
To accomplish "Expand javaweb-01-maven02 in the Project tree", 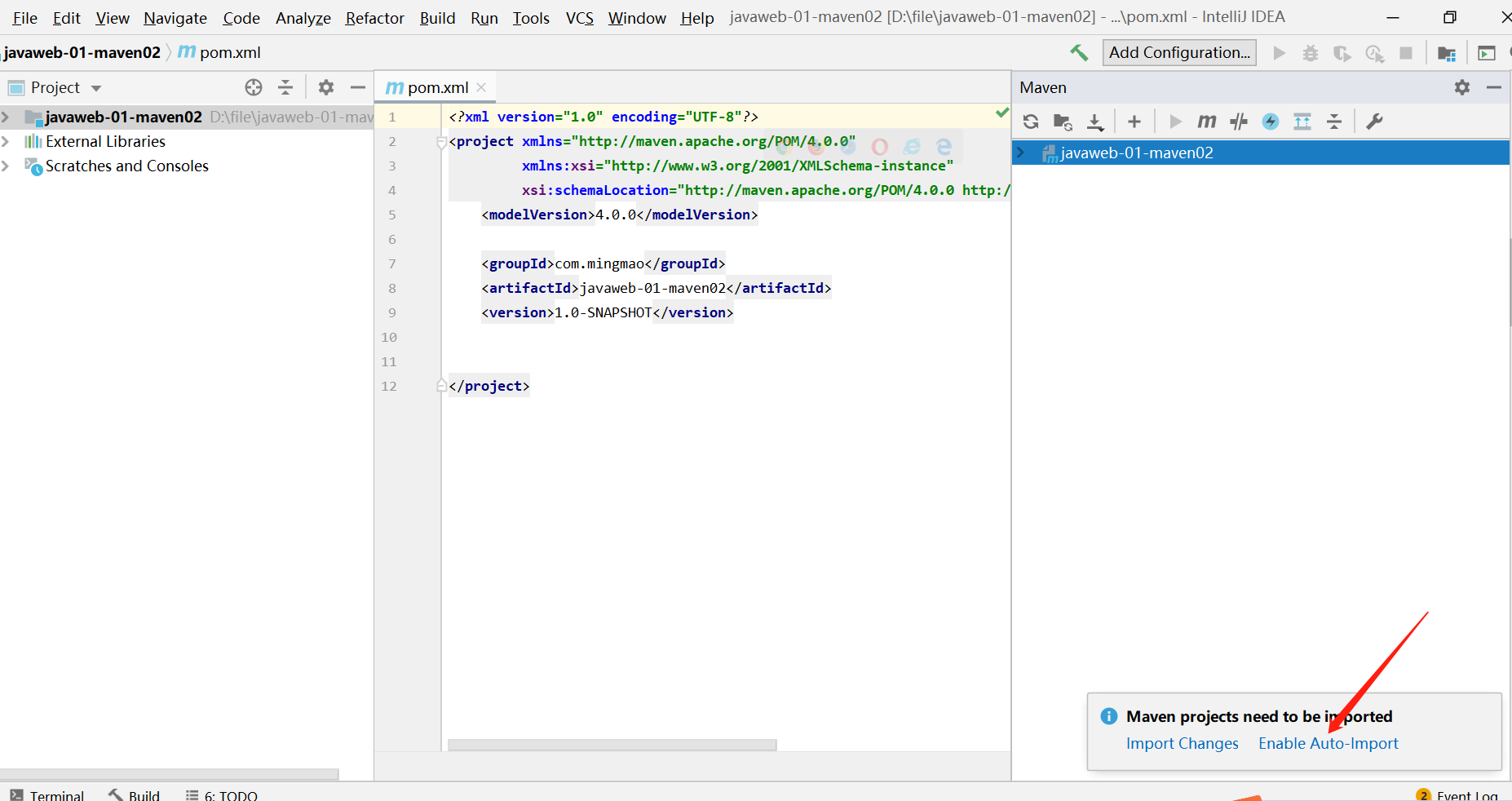I will (x=6, y=117).
